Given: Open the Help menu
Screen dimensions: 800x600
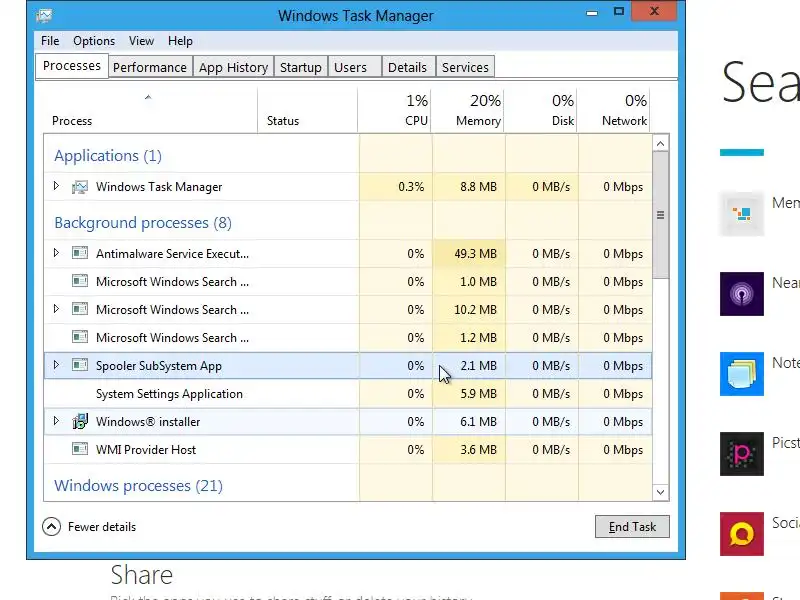Looking at the screenshot, I should point(180,41).
